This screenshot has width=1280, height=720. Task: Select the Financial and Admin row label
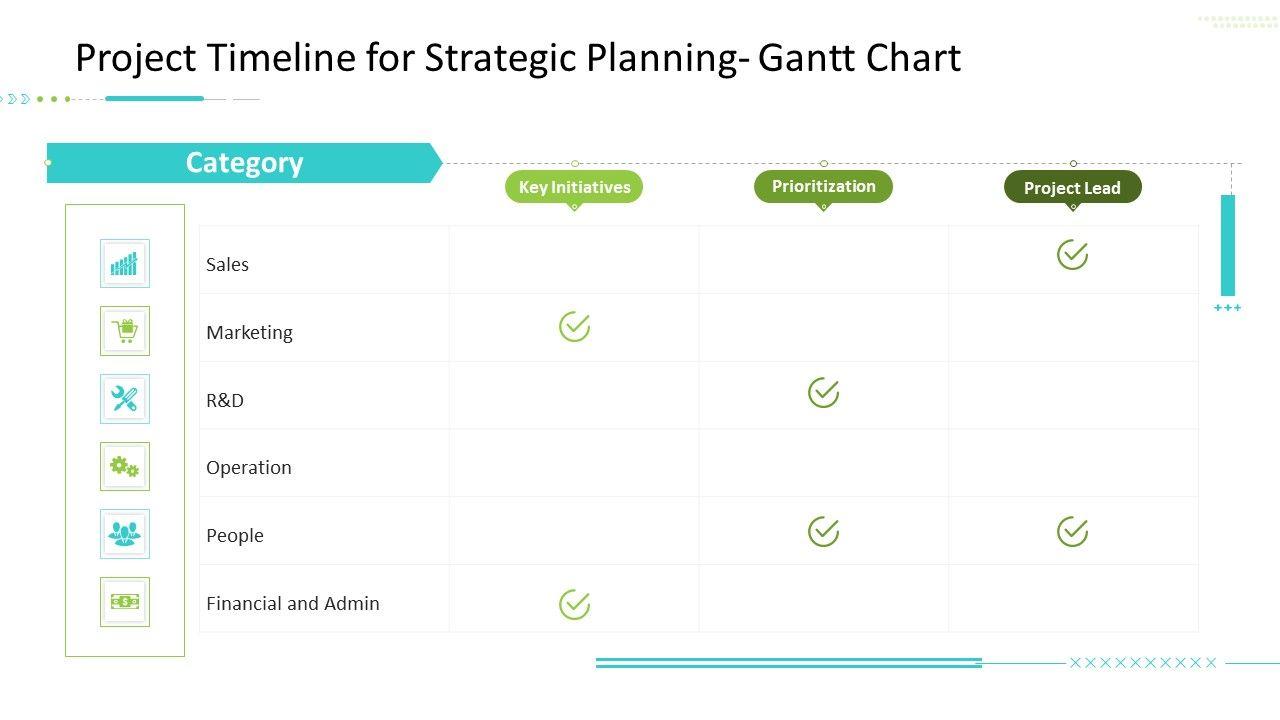[x=293, y=603]
